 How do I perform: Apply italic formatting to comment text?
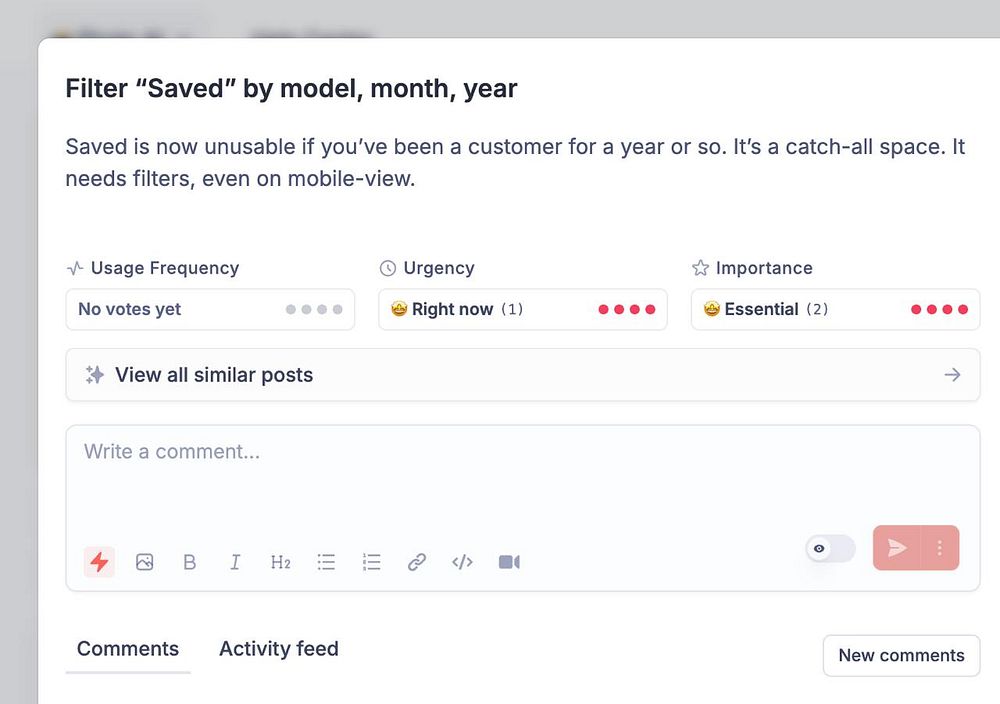pyautogui.click(x=235, y=562)
